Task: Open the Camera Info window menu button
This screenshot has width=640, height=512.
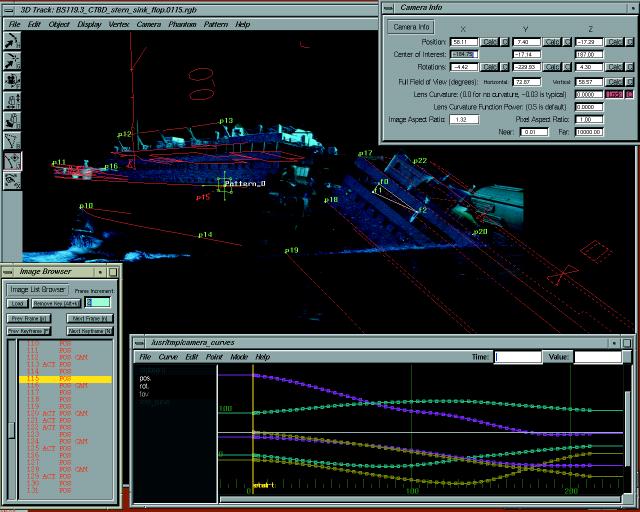Action: [x=389, y=7]
